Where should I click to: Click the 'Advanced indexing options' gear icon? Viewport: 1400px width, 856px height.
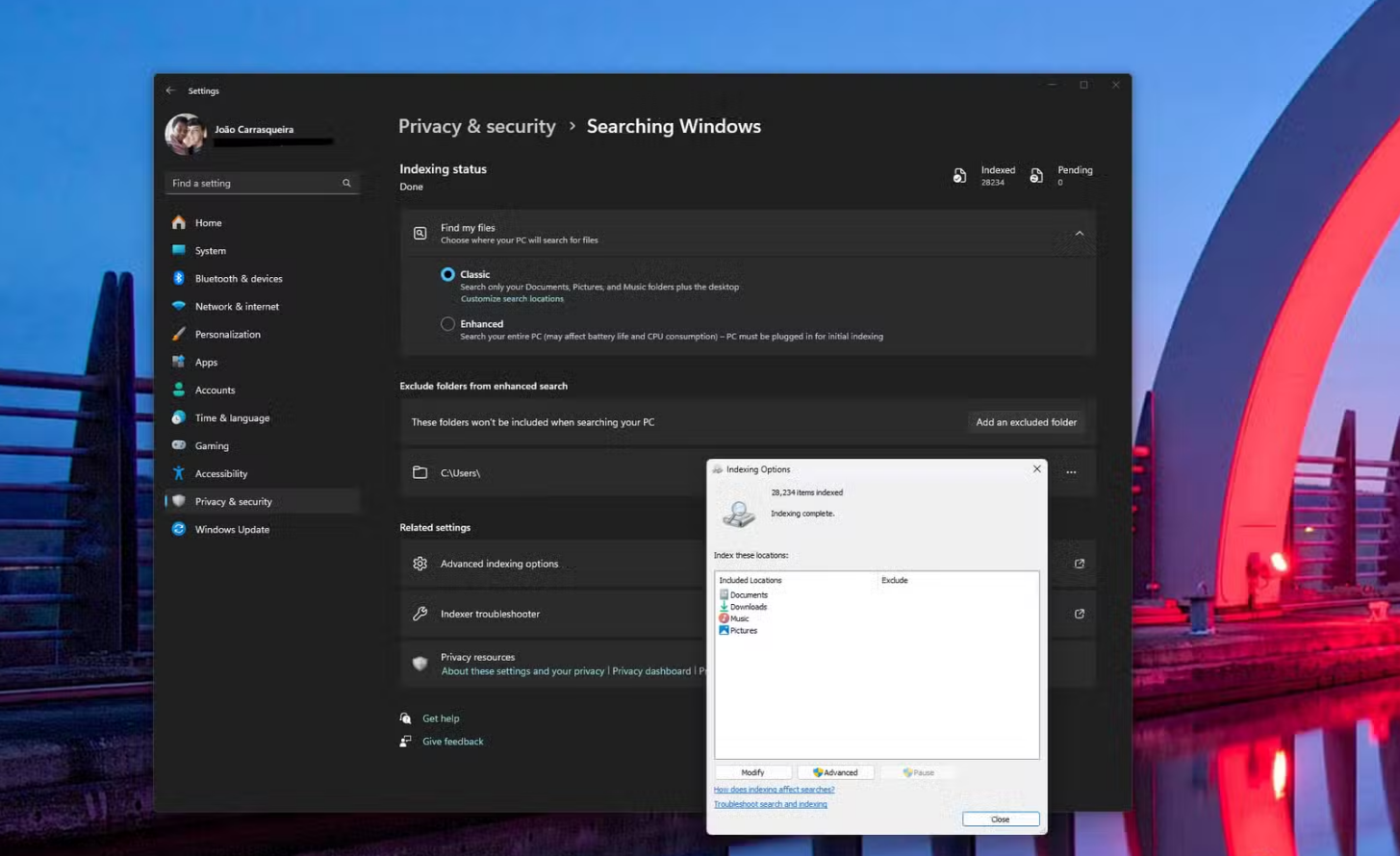420,564
